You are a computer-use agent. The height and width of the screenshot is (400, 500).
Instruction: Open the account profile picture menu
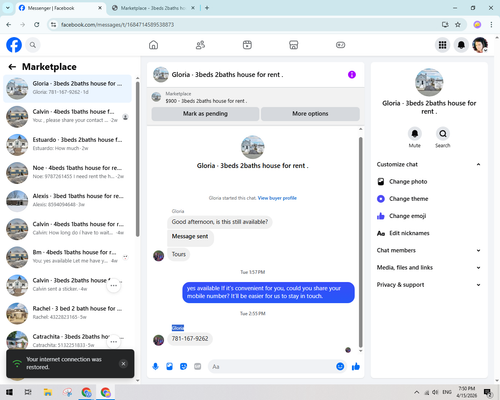pos(480,45)
